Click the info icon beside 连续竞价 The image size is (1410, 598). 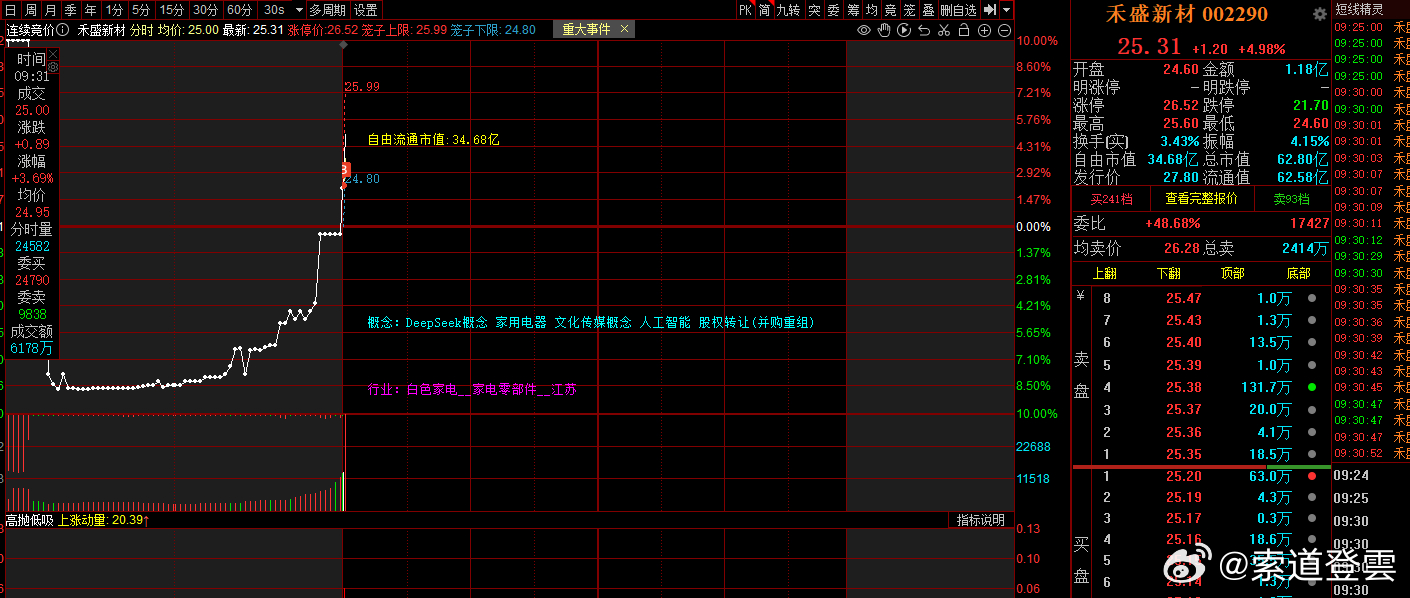point(64,30)
